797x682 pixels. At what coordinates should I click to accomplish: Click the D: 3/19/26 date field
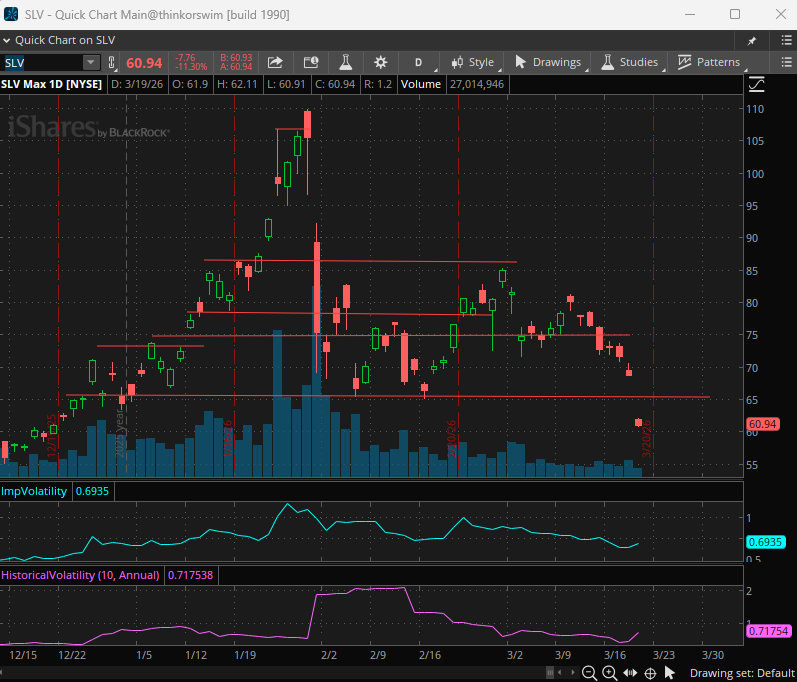pos(137,84)
